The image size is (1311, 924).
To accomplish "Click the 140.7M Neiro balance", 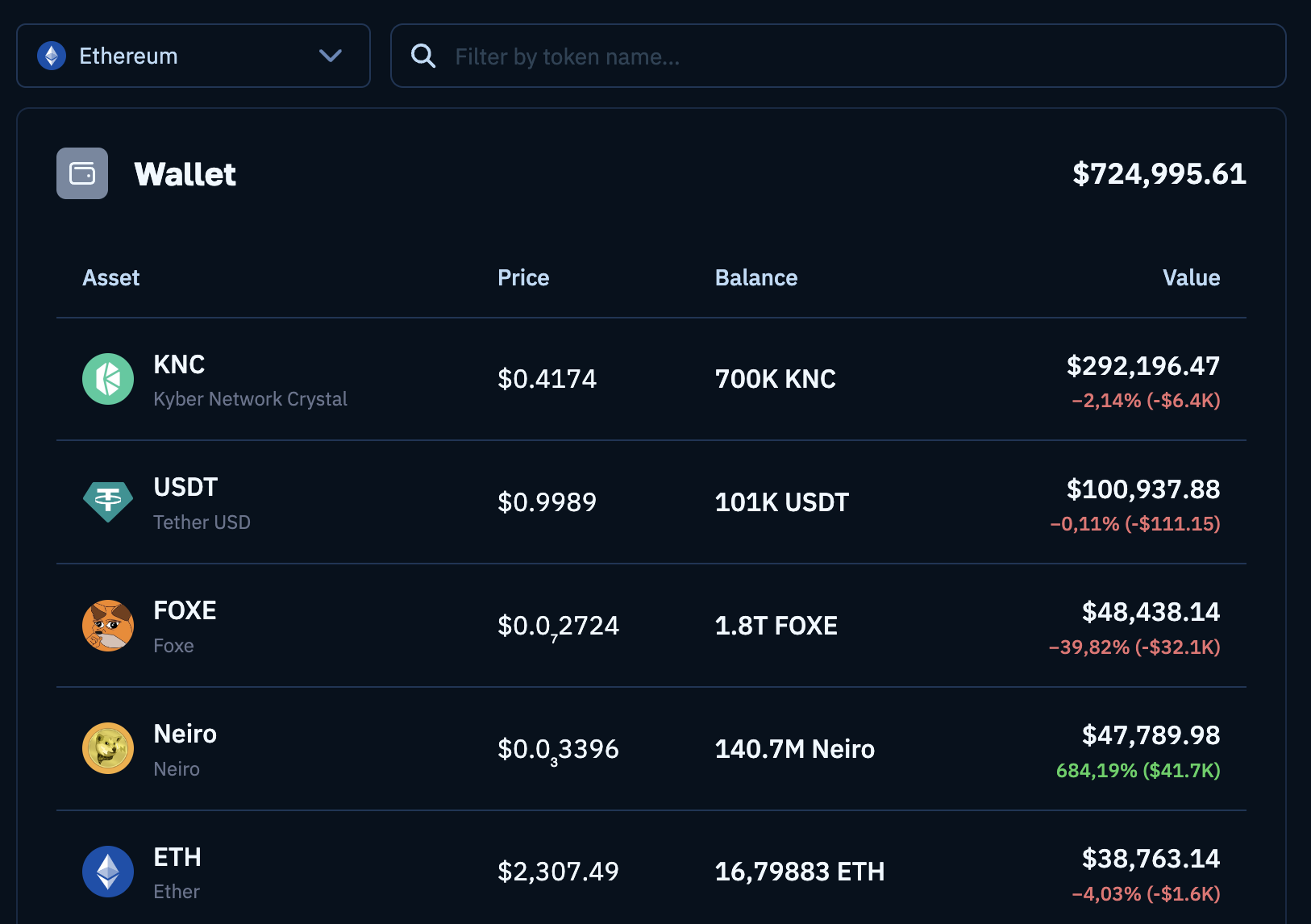I will point(795,749).
